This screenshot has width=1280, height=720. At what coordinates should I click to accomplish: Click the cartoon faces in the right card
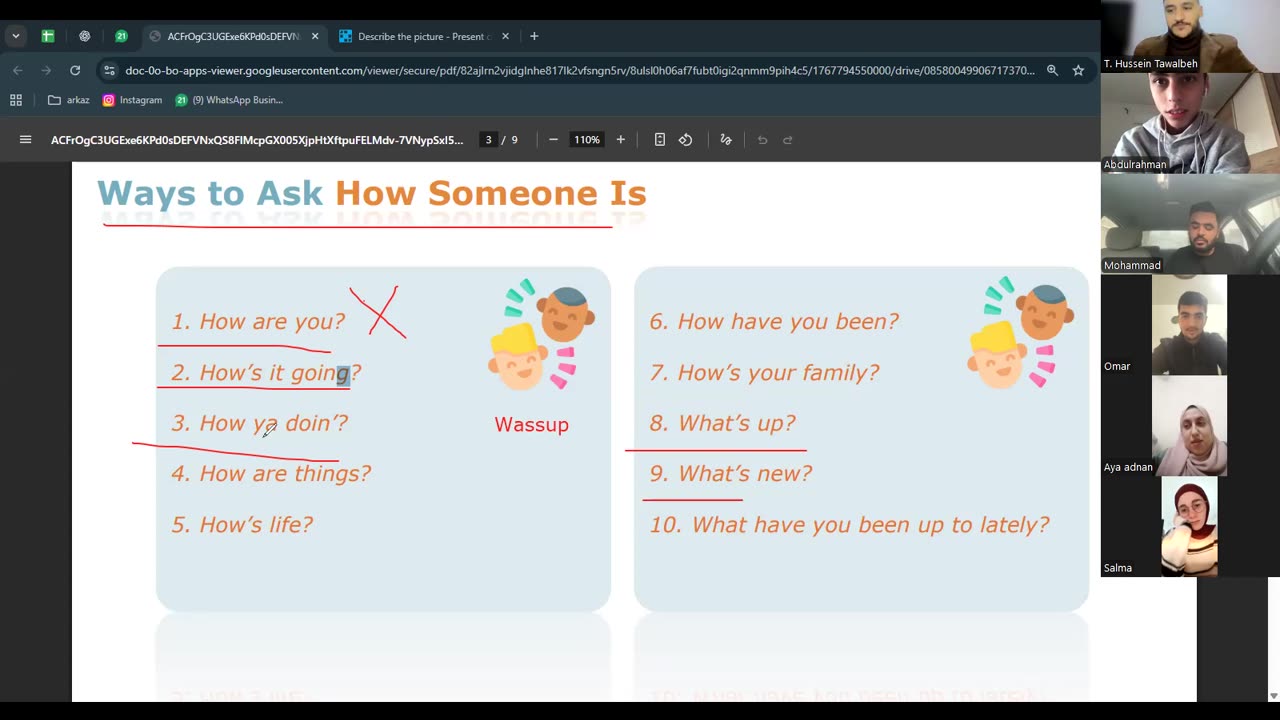1020,334
